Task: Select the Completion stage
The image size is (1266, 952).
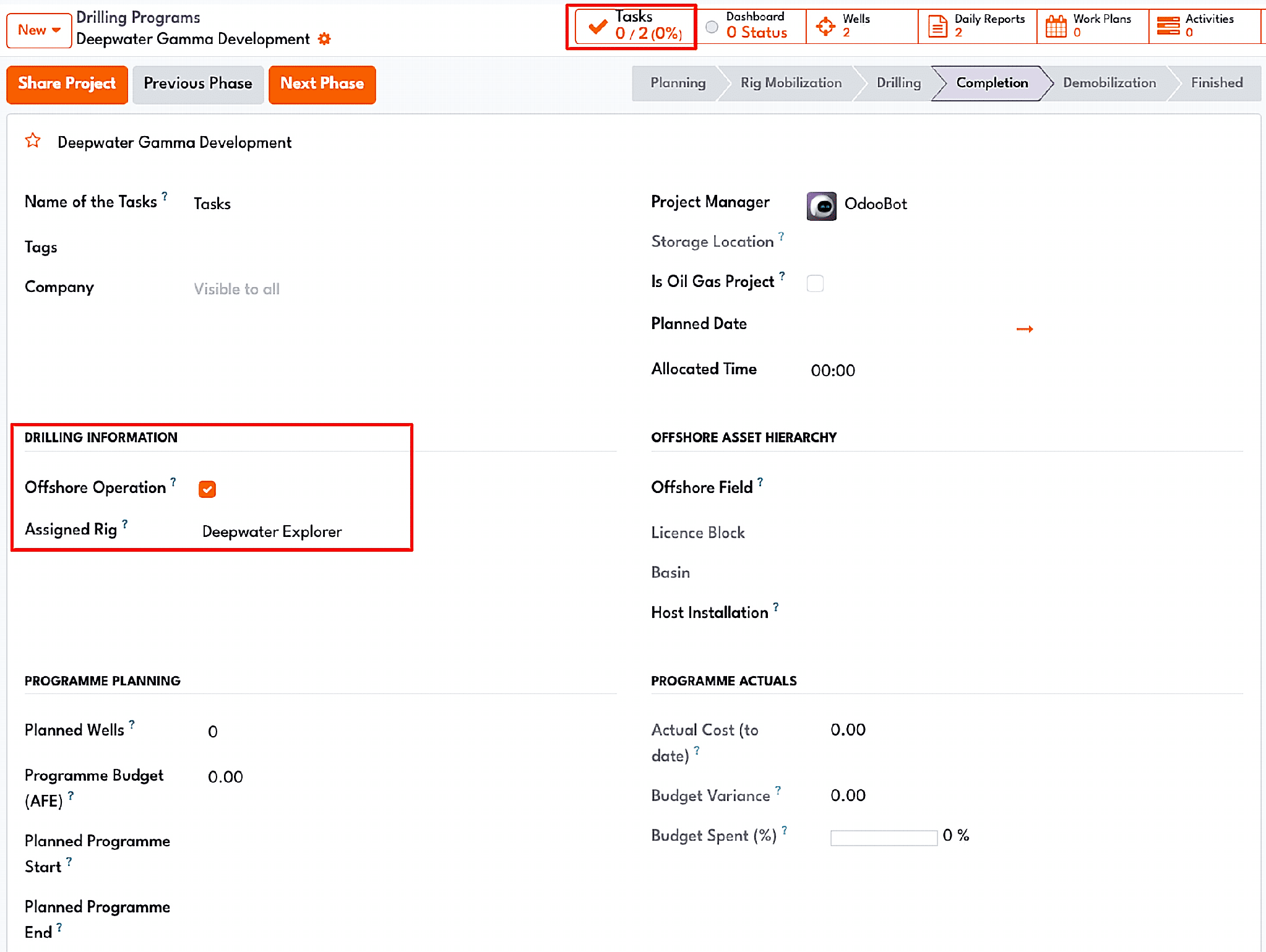Action: (x=992, y=83)
